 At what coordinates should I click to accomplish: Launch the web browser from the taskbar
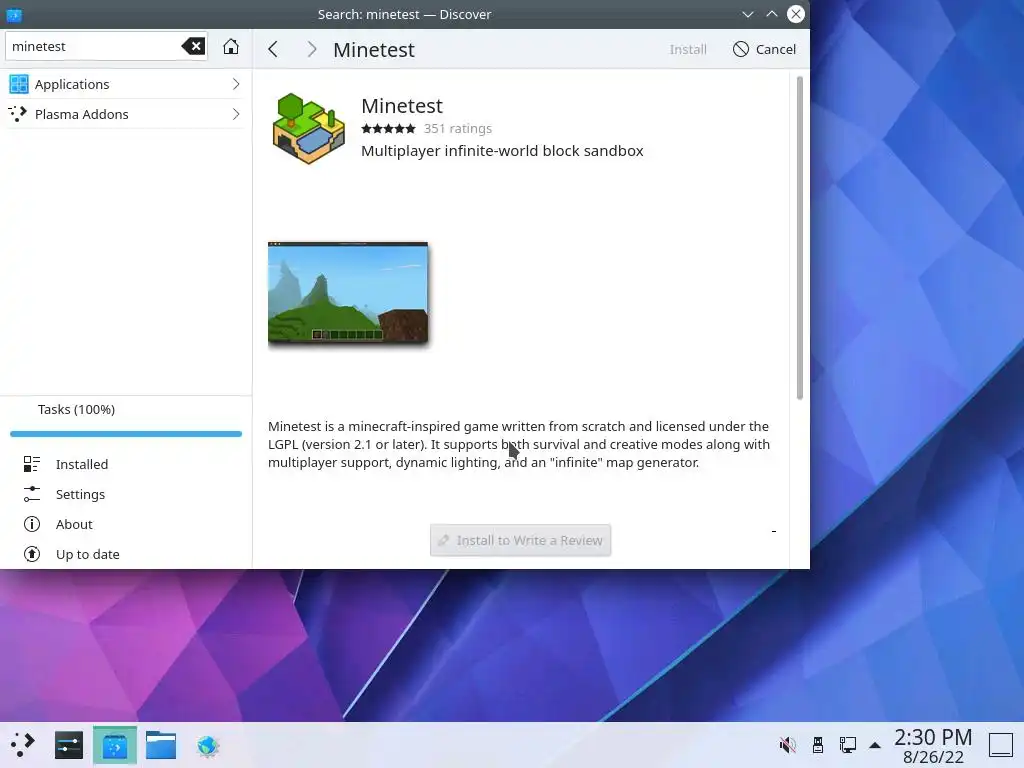pyautogui.click(x=208, y=745)
